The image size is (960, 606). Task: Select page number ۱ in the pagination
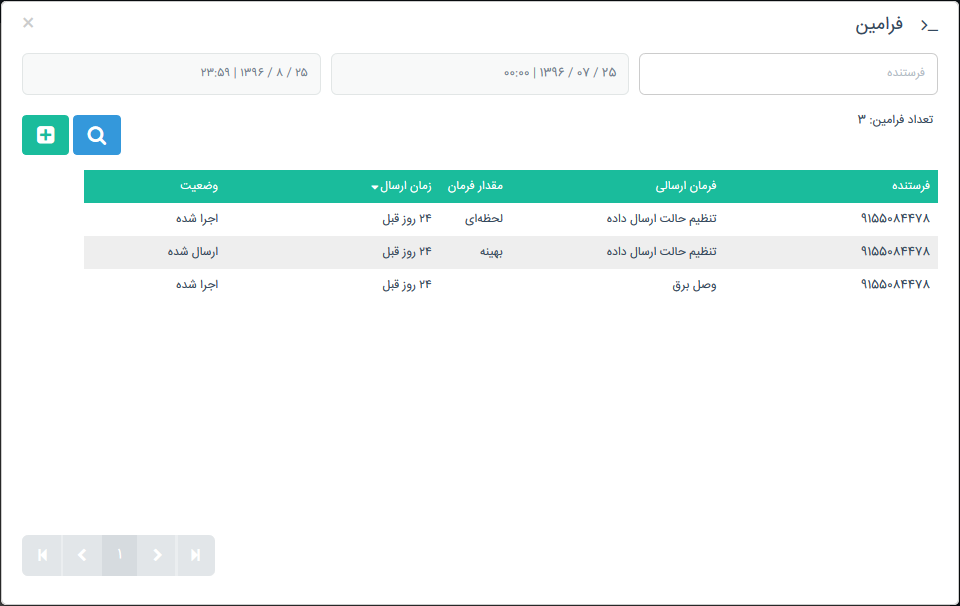coord(119,555)
